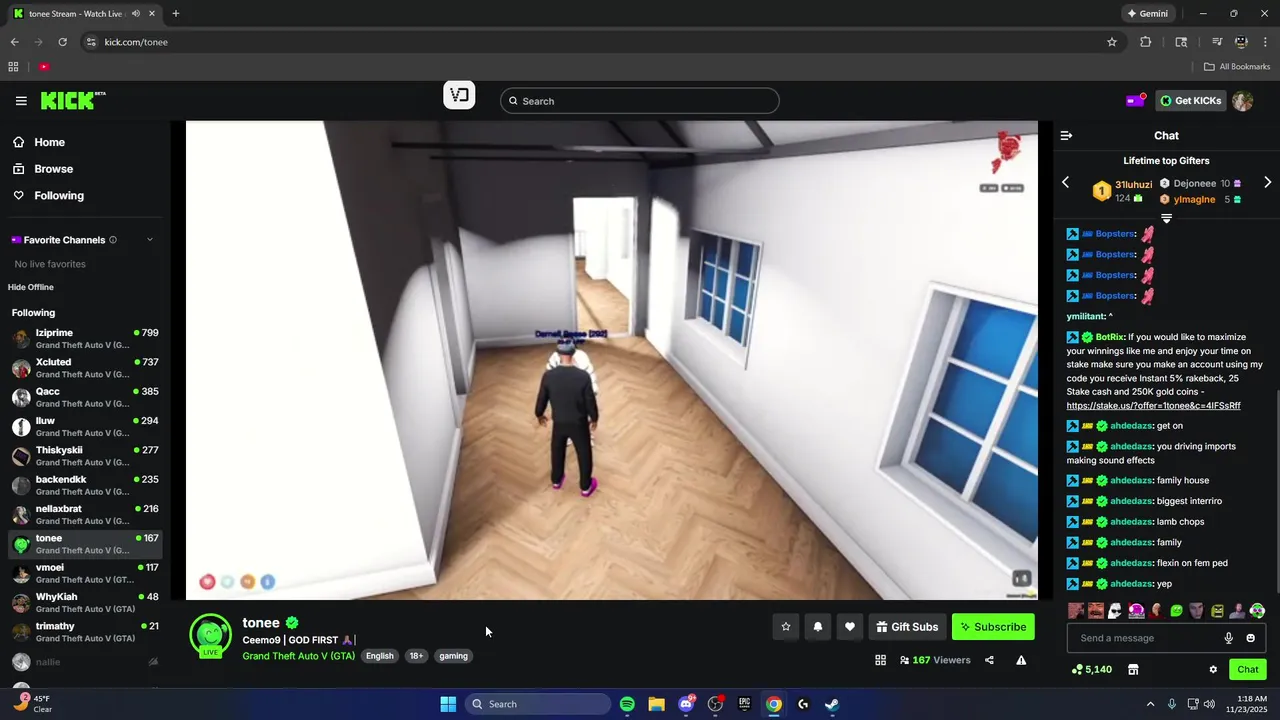
Task: Expand the gifters leaderboard pull-down handle
Action: point(1166,218)
